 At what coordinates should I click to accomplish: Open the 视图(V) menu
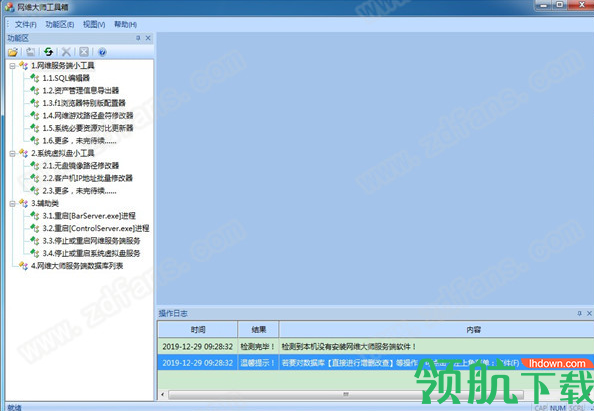point(94,25)
